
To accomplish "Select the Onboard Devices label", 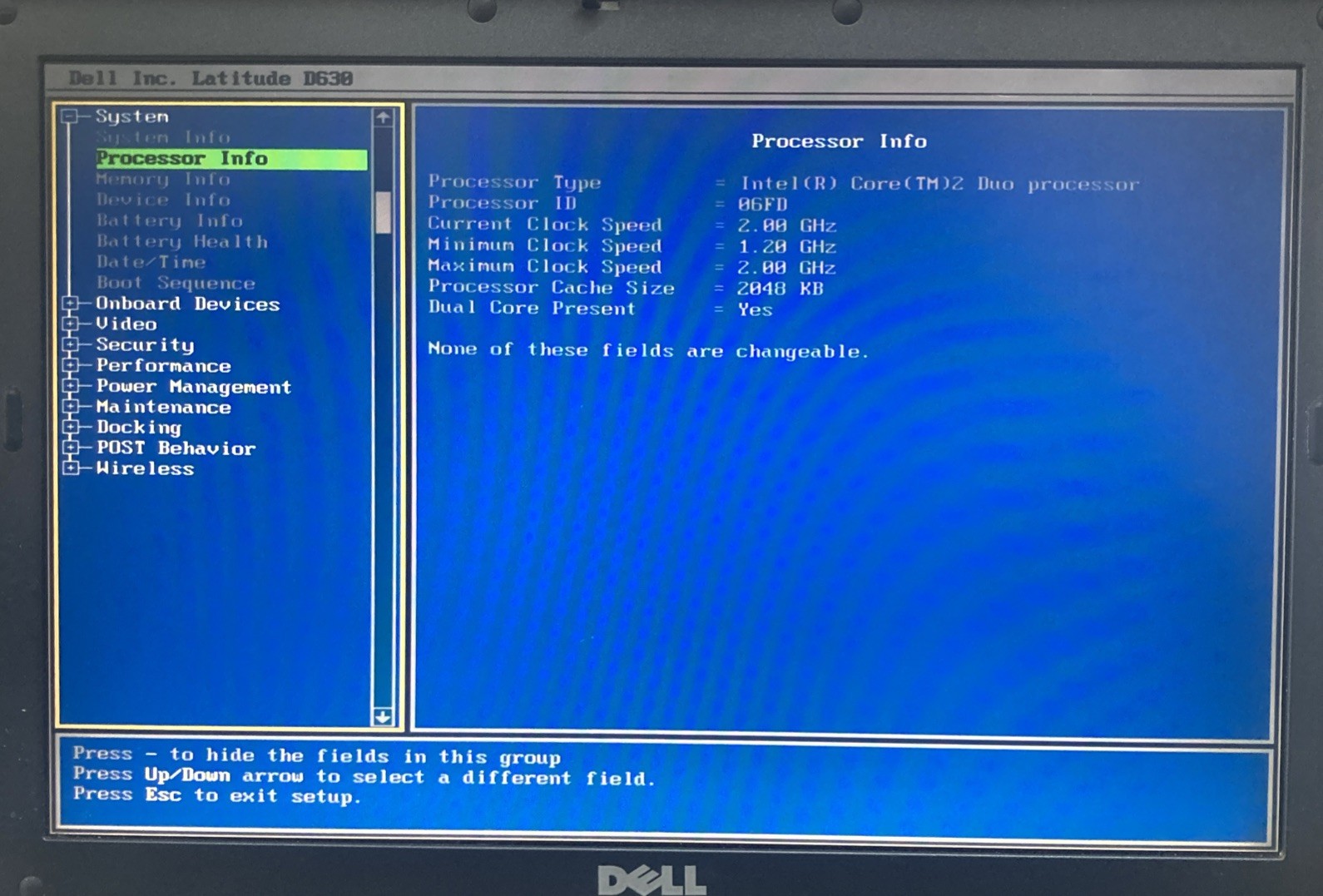I will pyautogui.click(x=187, y=304).
